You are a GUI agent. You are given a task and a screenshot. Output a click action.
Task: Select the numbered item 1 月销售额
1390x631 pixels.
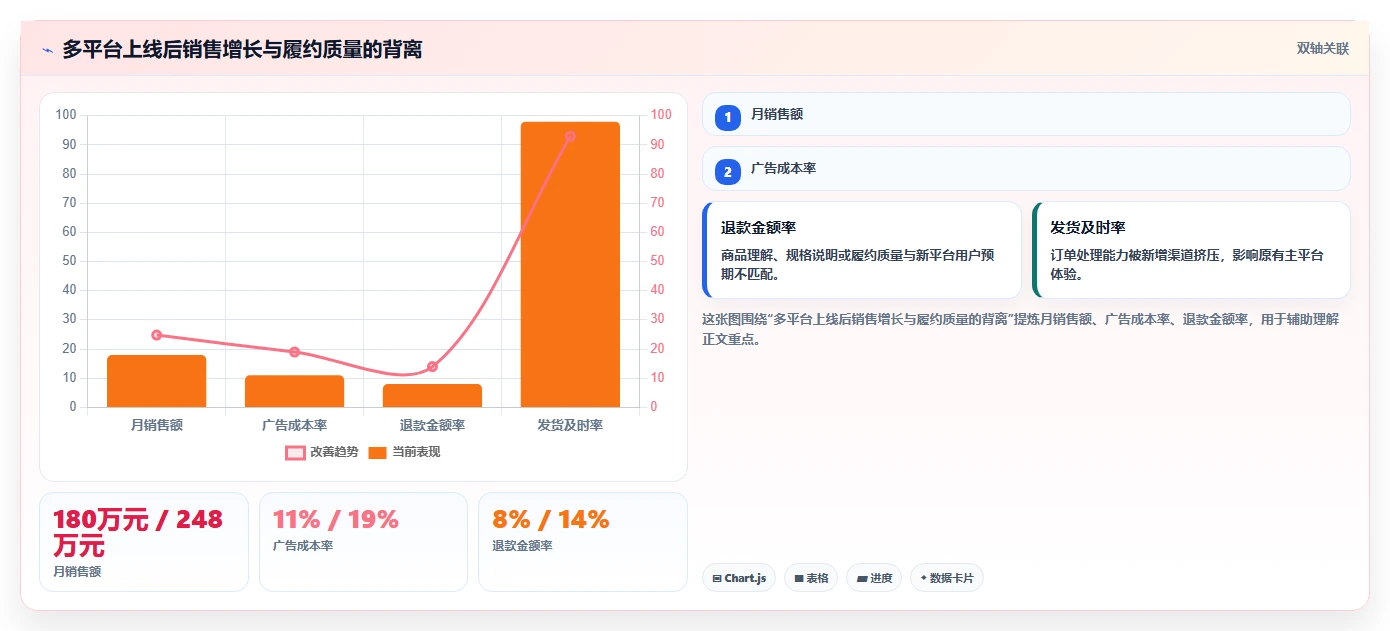pyautogui.click(x=1026, y=114)
